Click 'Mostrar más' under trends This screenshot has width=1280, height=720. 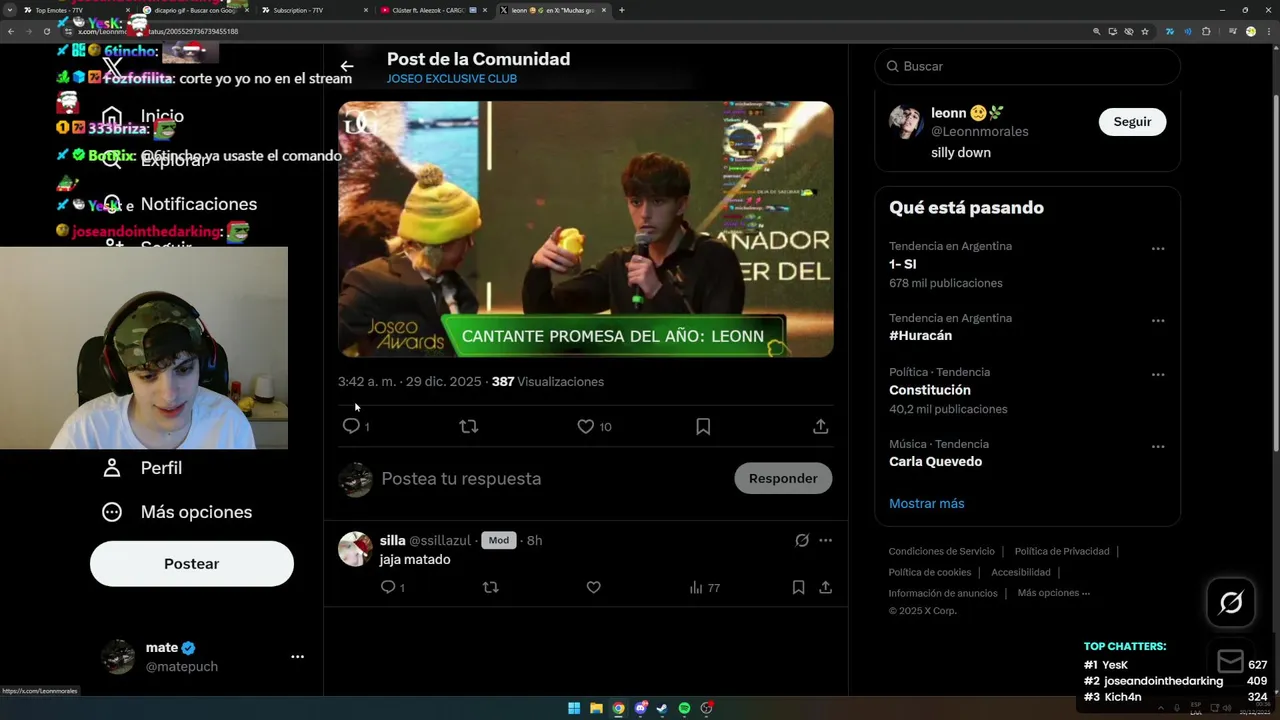click(927, 503)
